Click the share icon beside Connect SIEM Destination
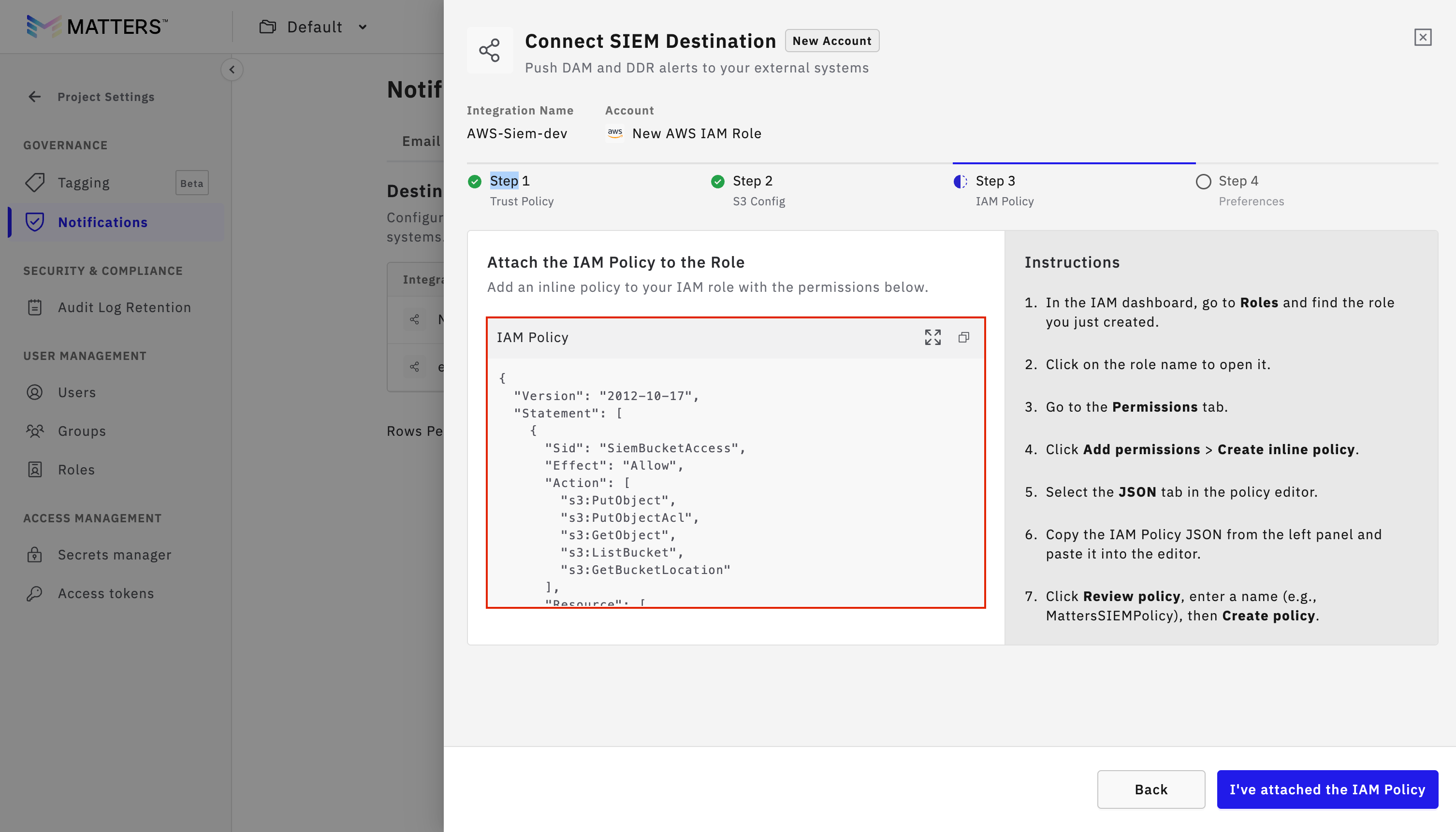 489,50
